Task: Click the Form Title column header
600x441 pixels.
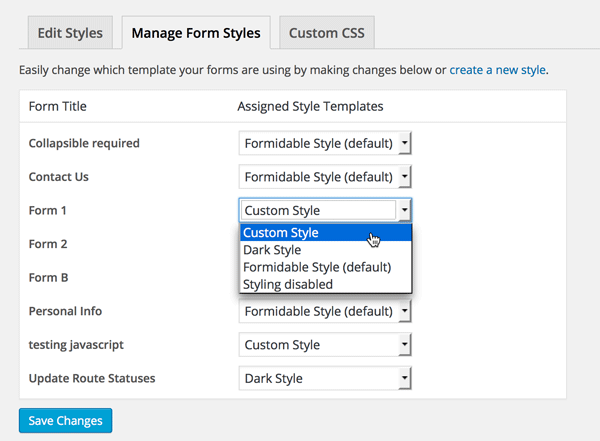Action: tap(59, 106)
